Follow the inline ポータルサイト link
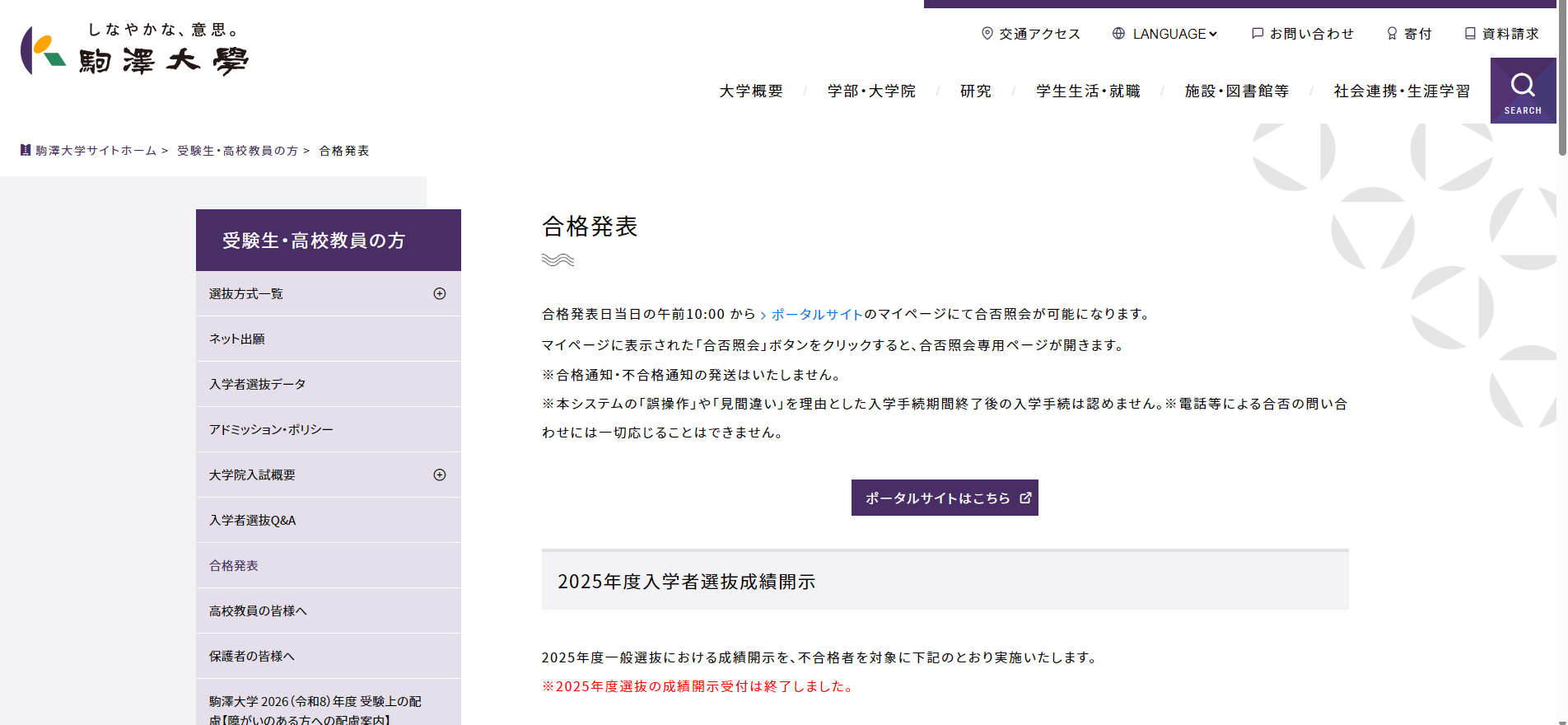 pyautogui.click(x=816, y=314)
